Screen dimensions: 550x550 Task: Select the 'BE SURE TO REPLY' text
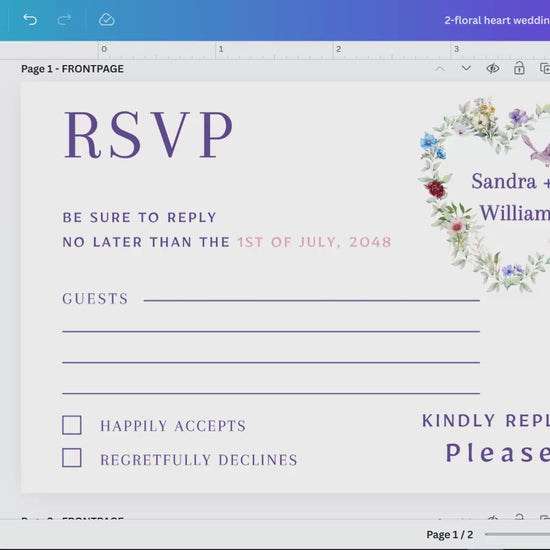[x=139, y=217]
